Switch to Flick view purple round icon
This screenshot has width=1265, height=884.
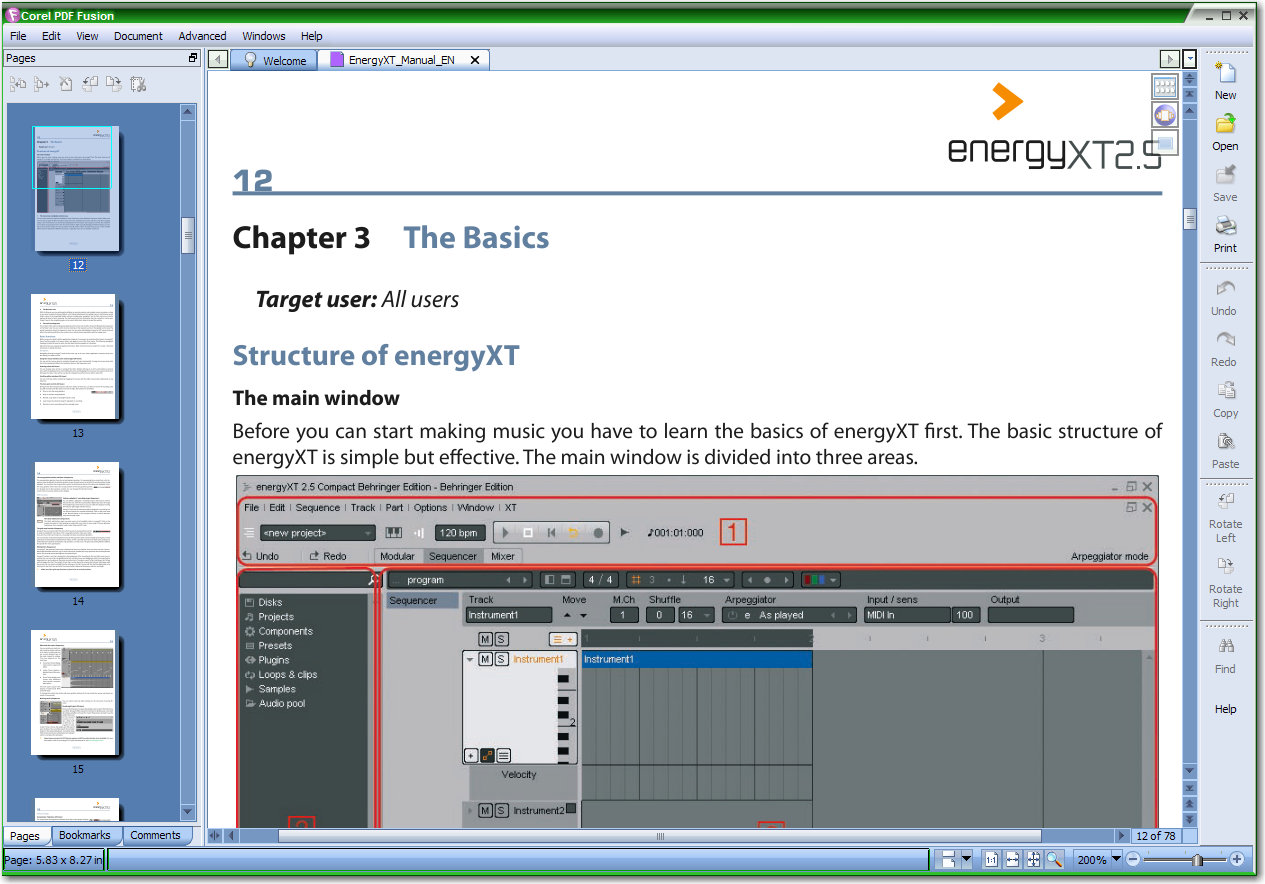point(1165,115)
